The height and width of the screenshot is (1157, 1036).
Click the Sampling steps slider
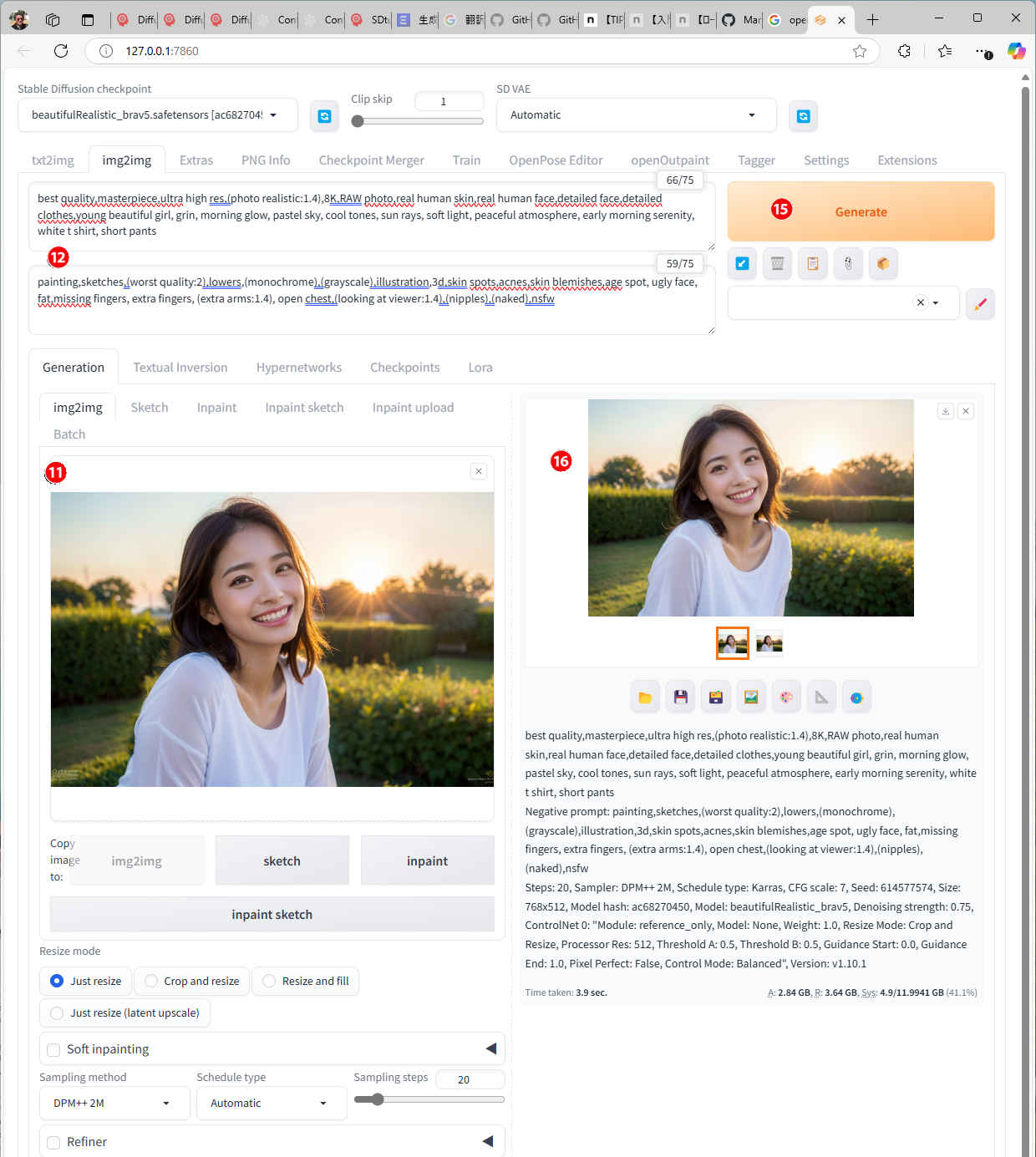coord(429,1099)
